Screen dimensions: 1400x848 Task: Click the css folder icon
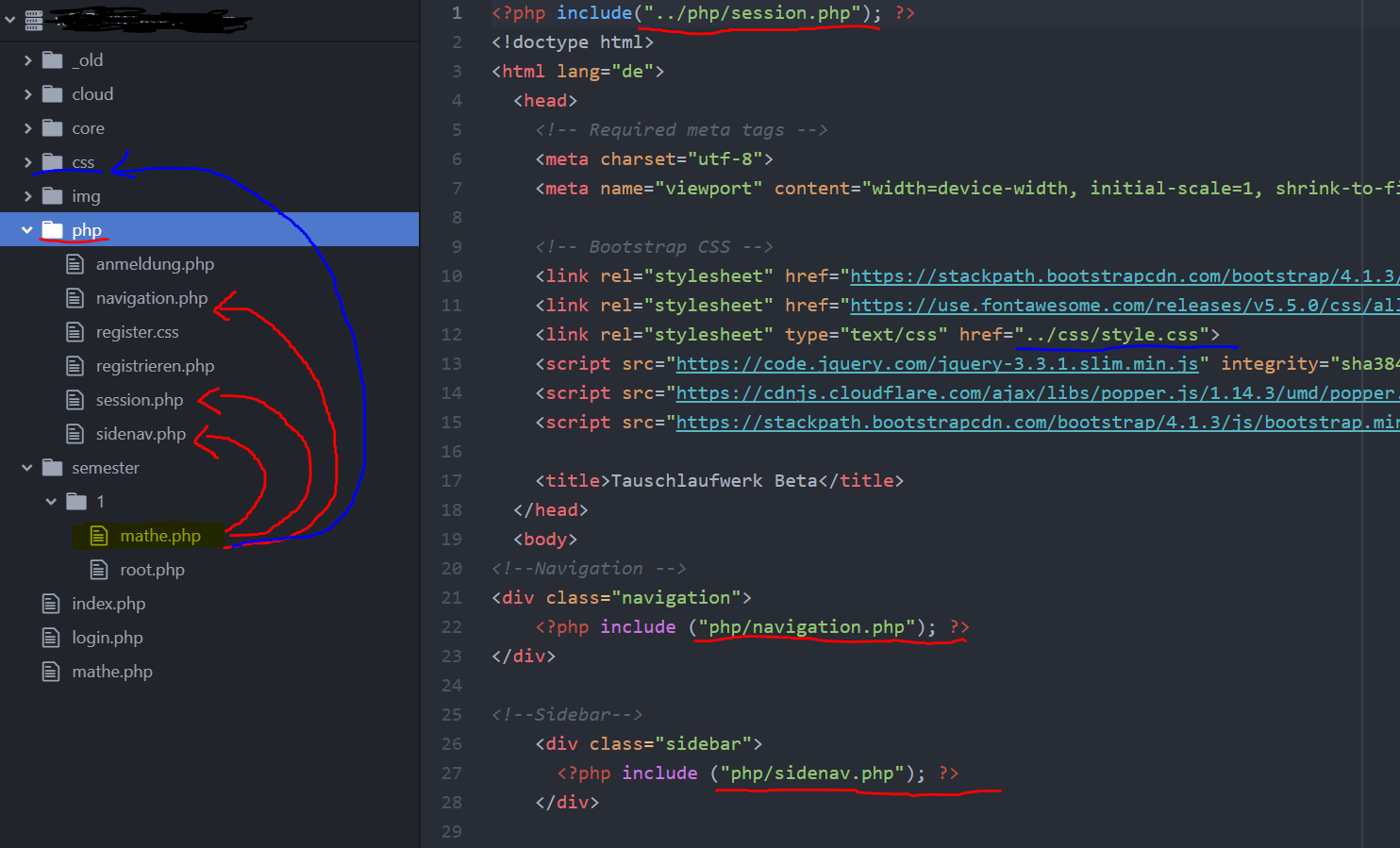click(52, 162)
